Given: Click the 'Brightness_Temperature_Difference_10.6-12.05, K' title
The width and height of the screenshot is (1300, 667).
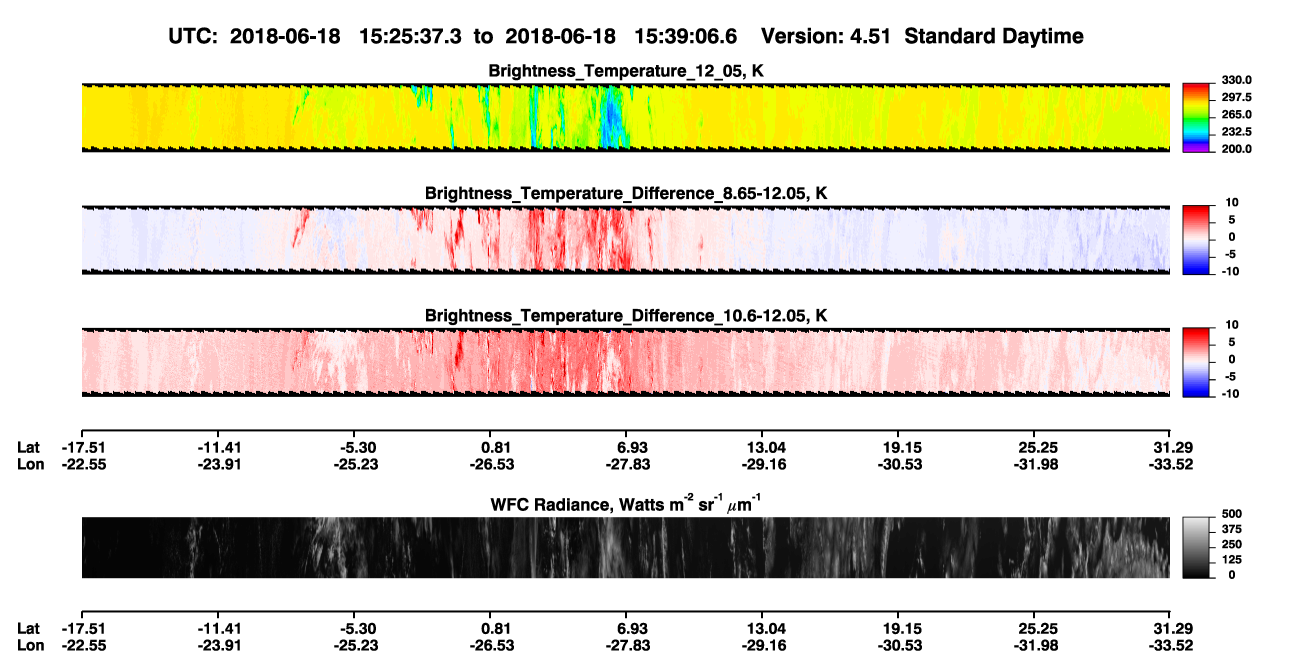Looking at the screenshot, I should [626, 315].
